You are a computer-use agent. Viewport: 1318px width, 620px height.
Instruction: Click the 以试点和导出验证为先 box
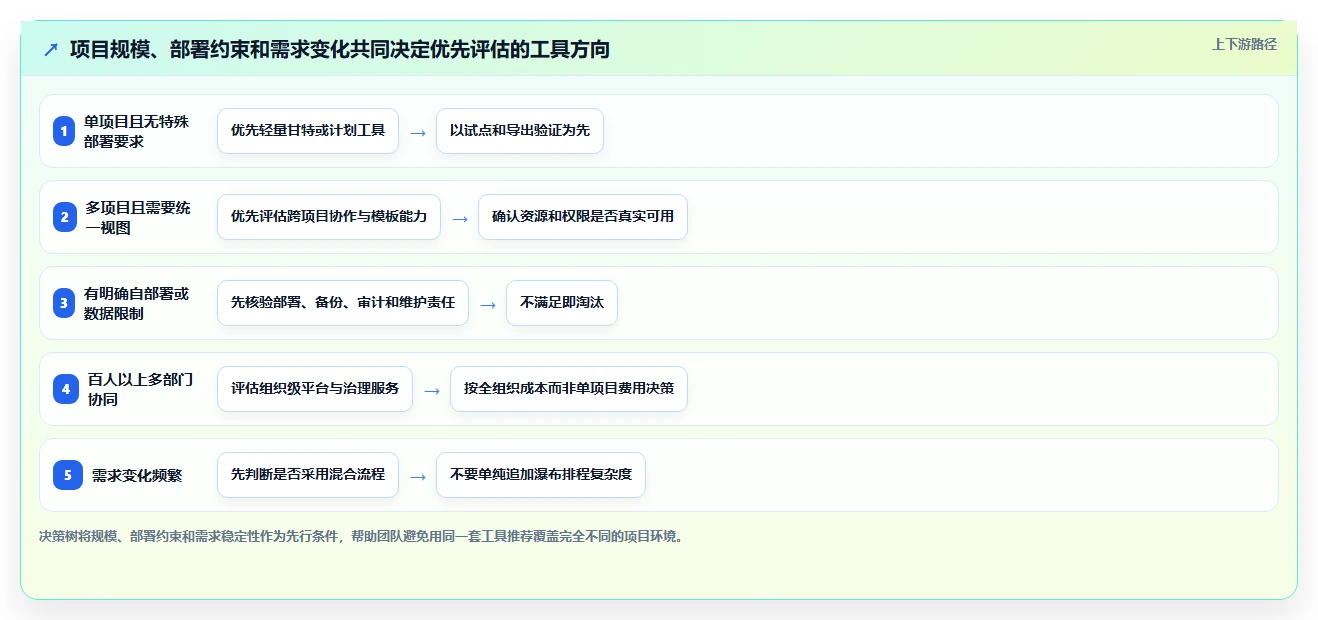pyautogui.click(x=520, y=131)
